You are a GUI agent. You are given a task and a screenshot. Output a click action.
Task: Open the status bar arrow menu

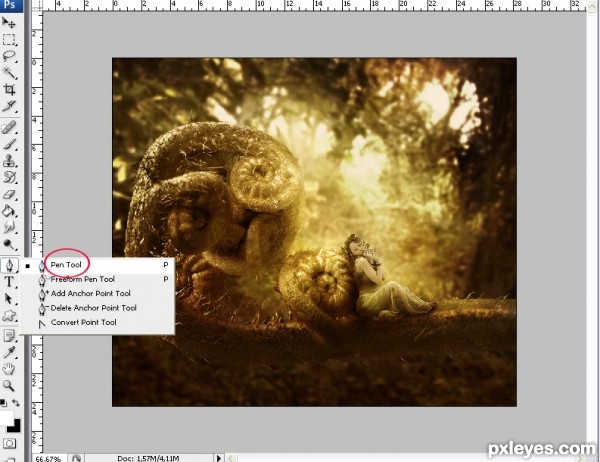coord(218,458)
